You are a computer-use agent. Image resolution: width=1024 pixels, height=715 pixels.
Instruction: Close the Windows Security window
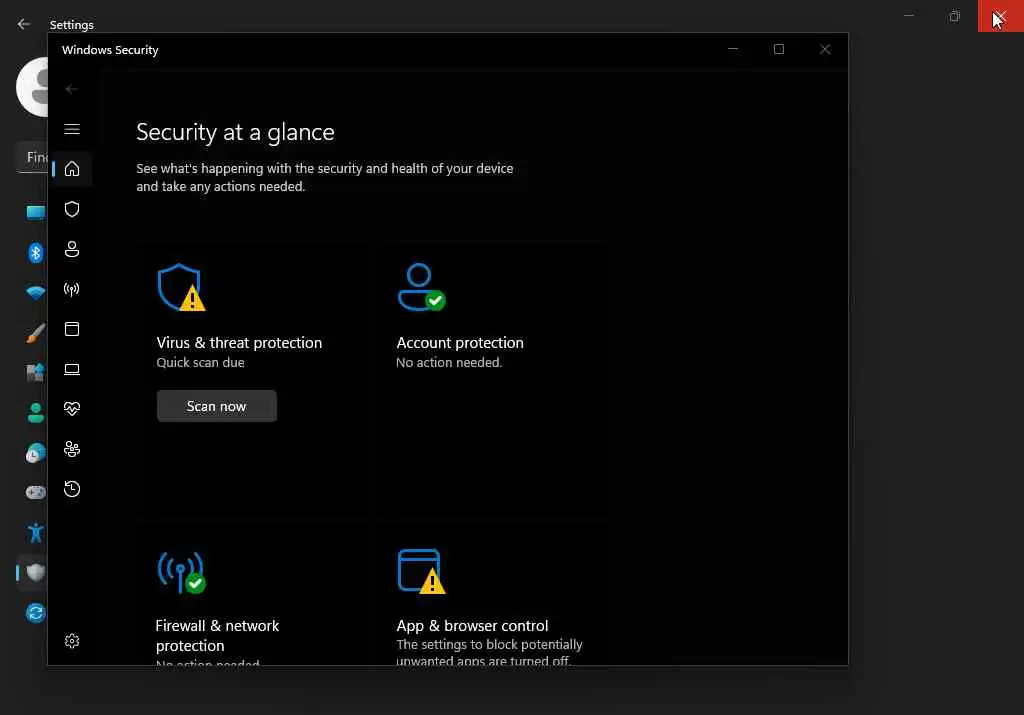[825, 50]
